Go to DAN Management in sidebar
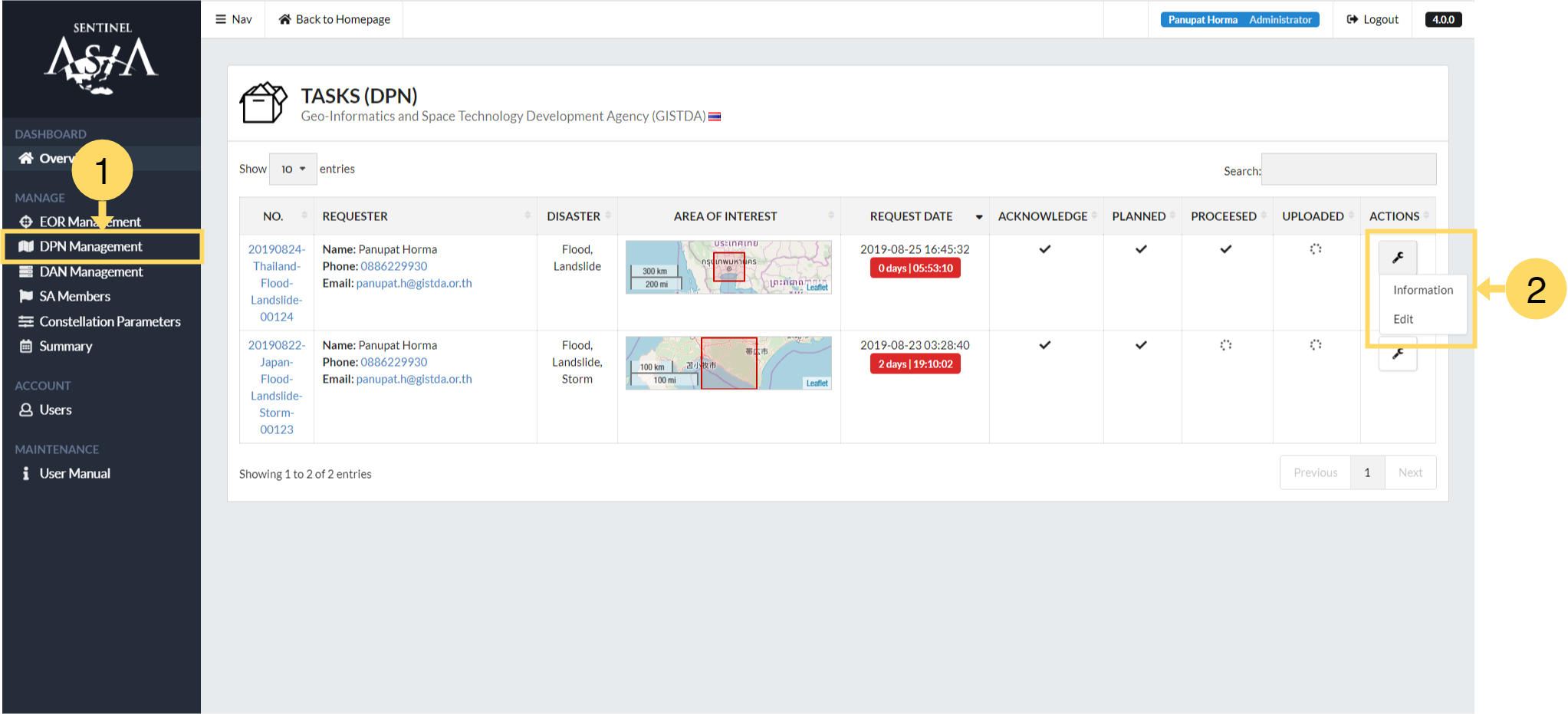Viewport: 1568px width, 714px height. 90,271
